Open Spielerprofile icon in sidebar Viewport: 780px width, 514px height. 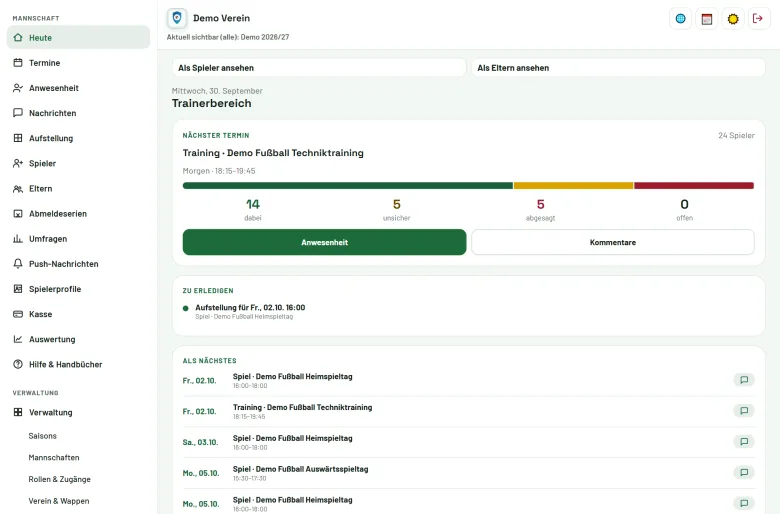point(18,289)
